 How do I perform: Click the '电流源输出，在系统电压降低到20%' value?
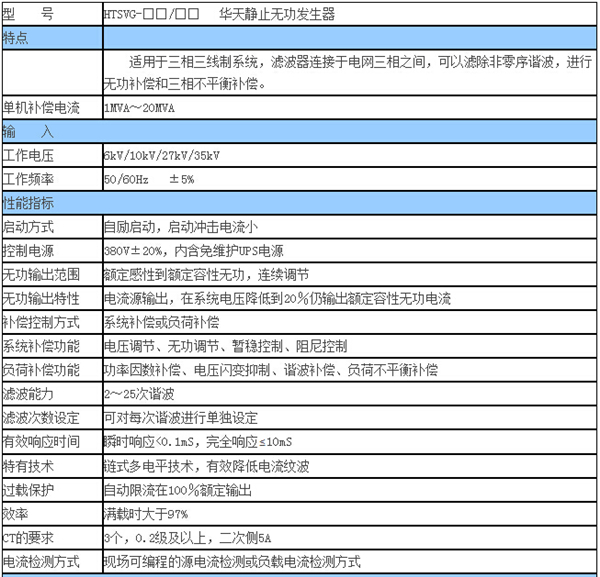coord(277,298)
